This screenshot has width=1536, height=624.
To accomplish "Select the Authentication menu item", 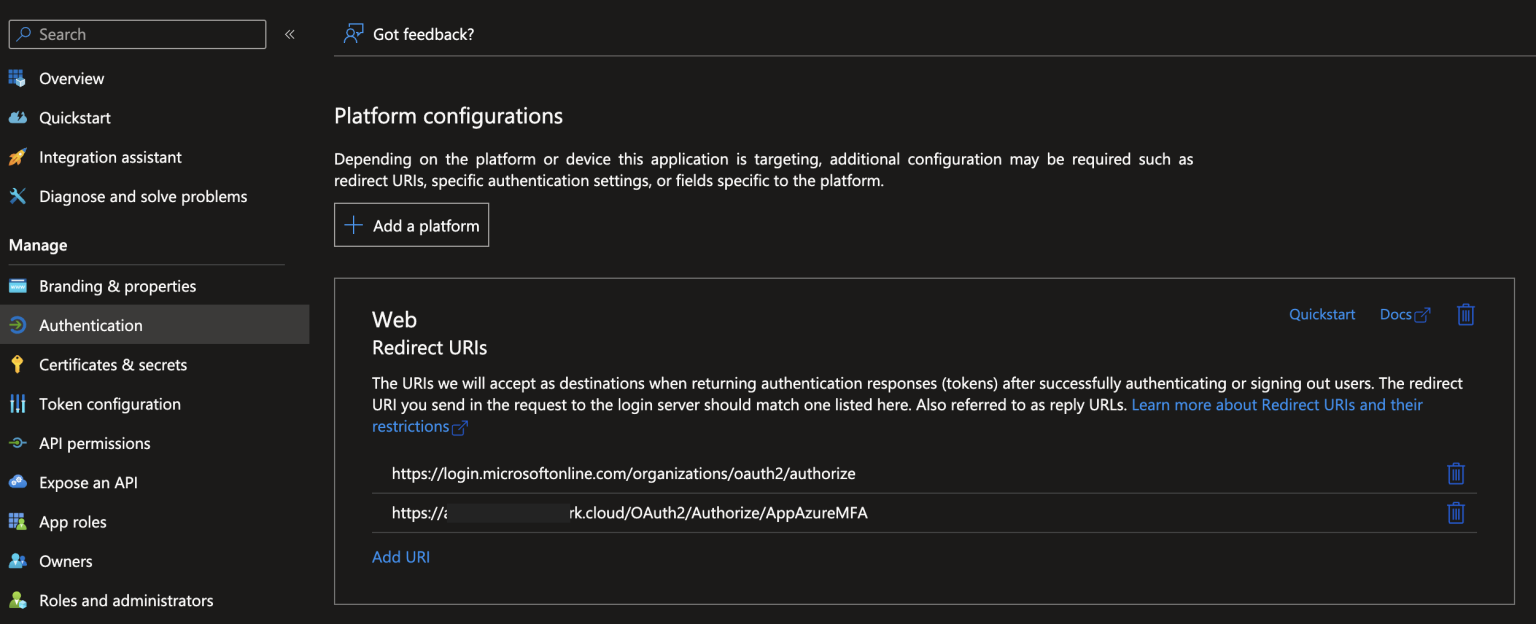I will pos(90,325).
